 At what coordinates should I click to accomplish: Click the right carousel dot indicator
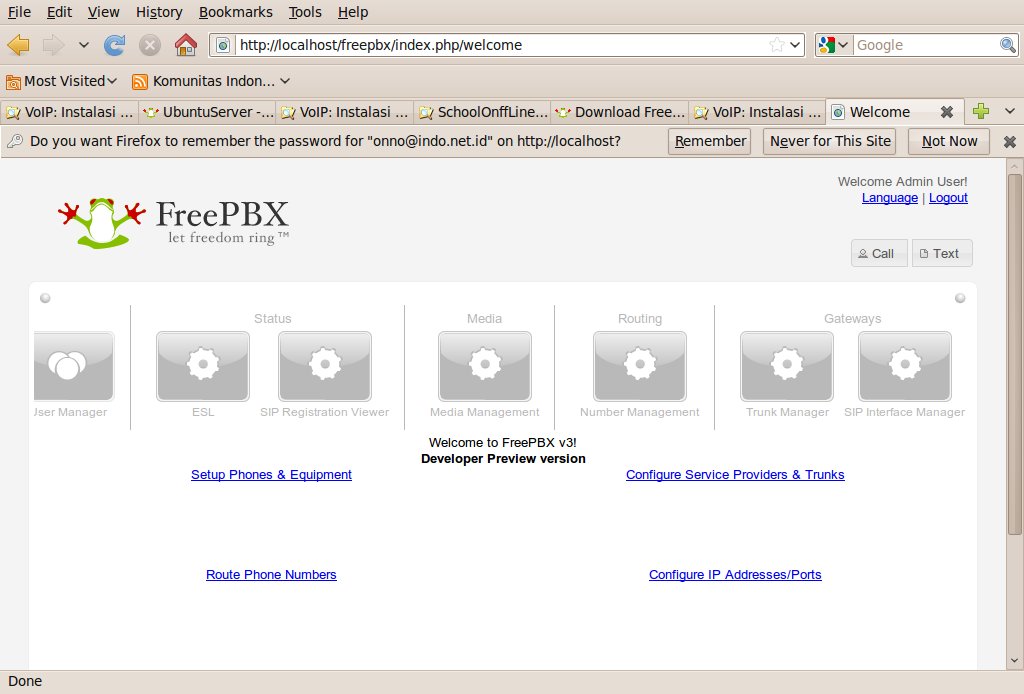click(960, 298)
